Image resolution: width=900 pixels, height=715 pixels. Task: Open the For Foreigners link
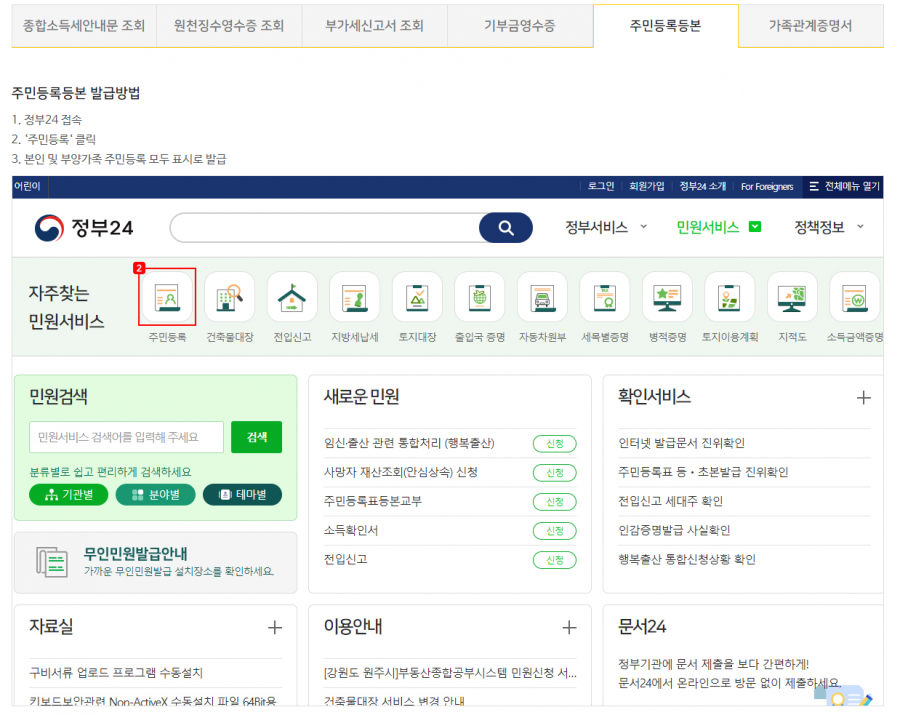coord(767,186)
